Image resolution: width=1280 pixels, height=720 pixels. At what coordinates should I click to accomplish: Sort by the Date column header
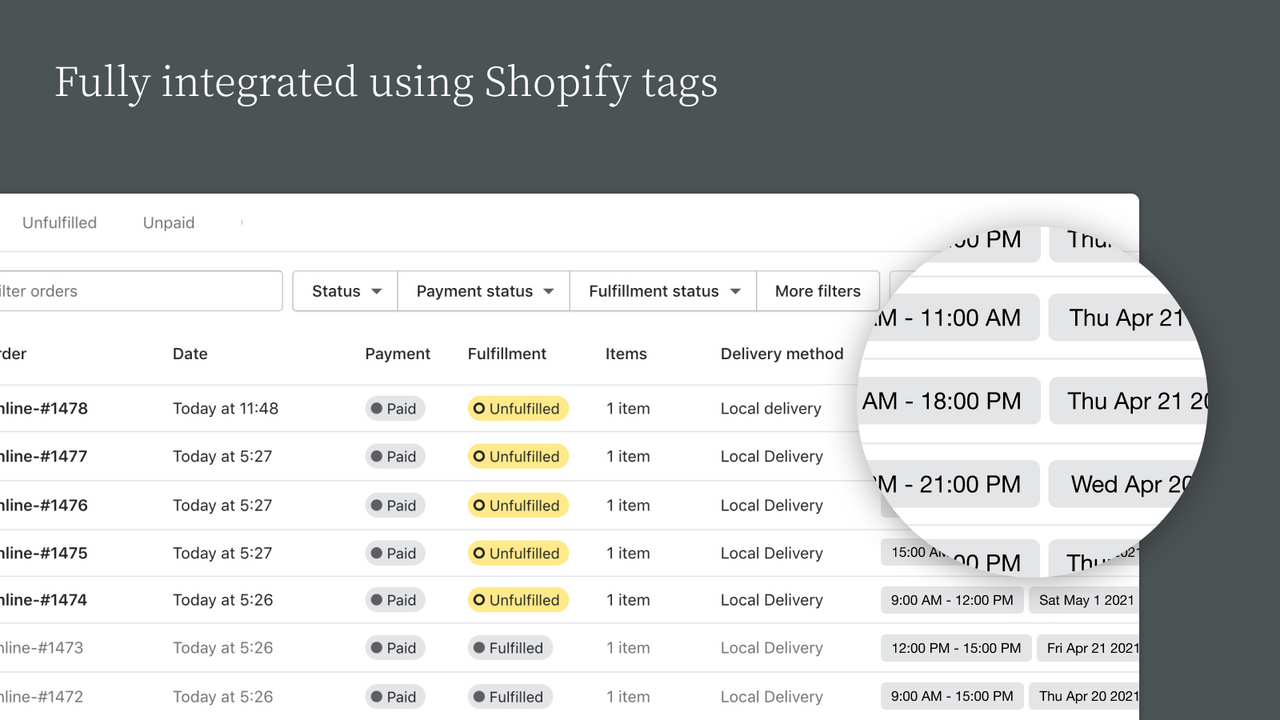[x=190, y=354]
